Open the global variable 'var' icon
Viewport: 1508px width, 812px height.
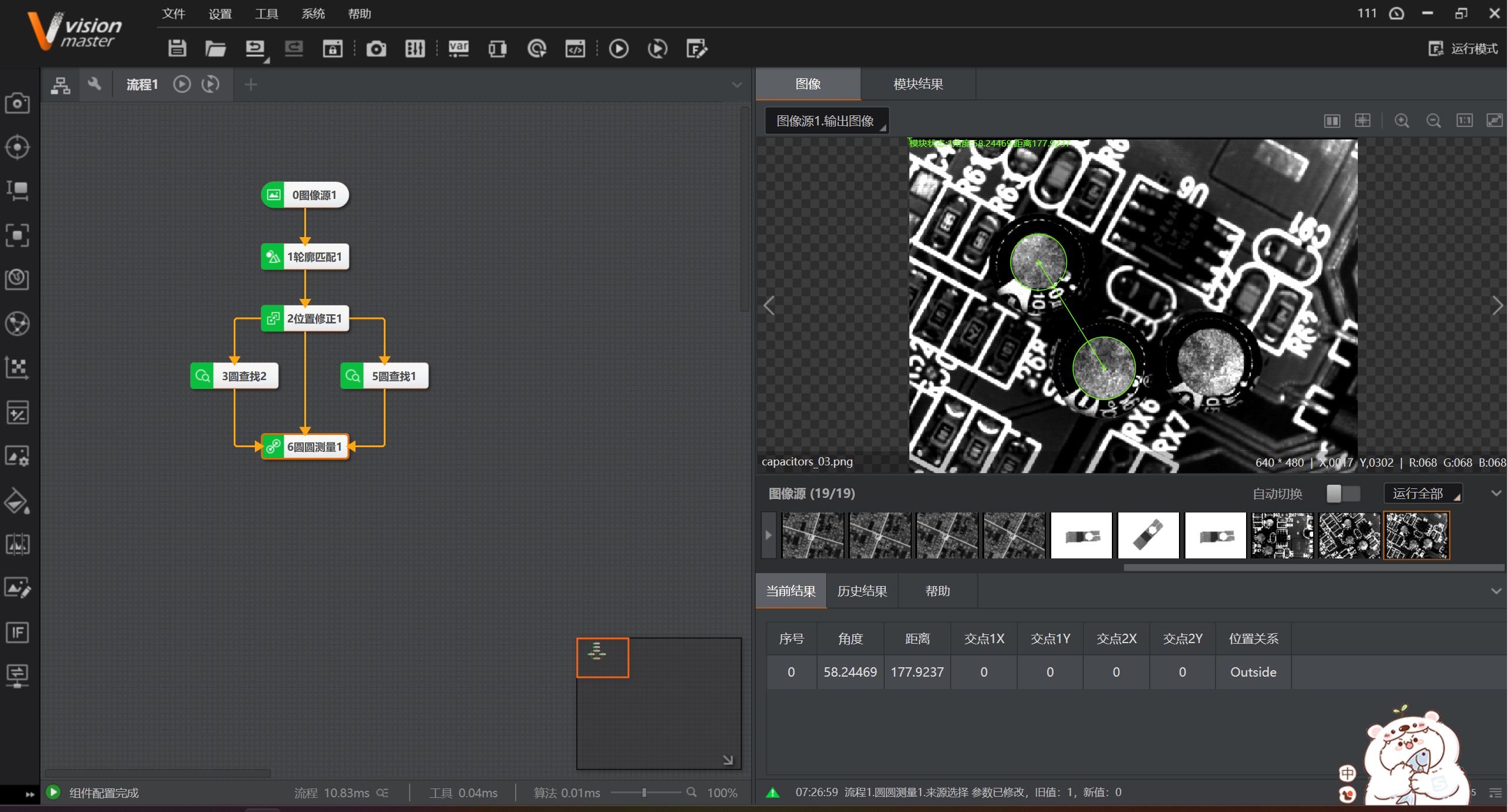click(x=459, y=48)
